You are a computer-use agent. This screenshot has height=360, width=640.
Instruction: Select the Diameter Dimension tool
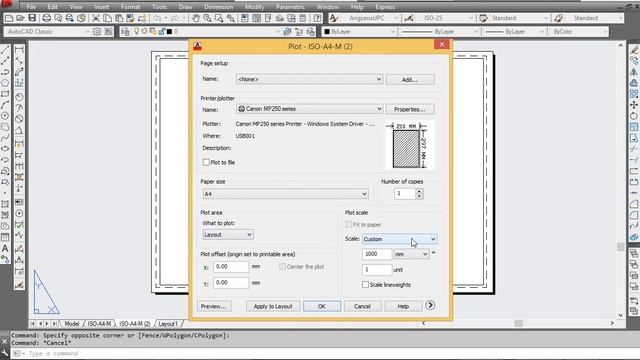[19, 119]
